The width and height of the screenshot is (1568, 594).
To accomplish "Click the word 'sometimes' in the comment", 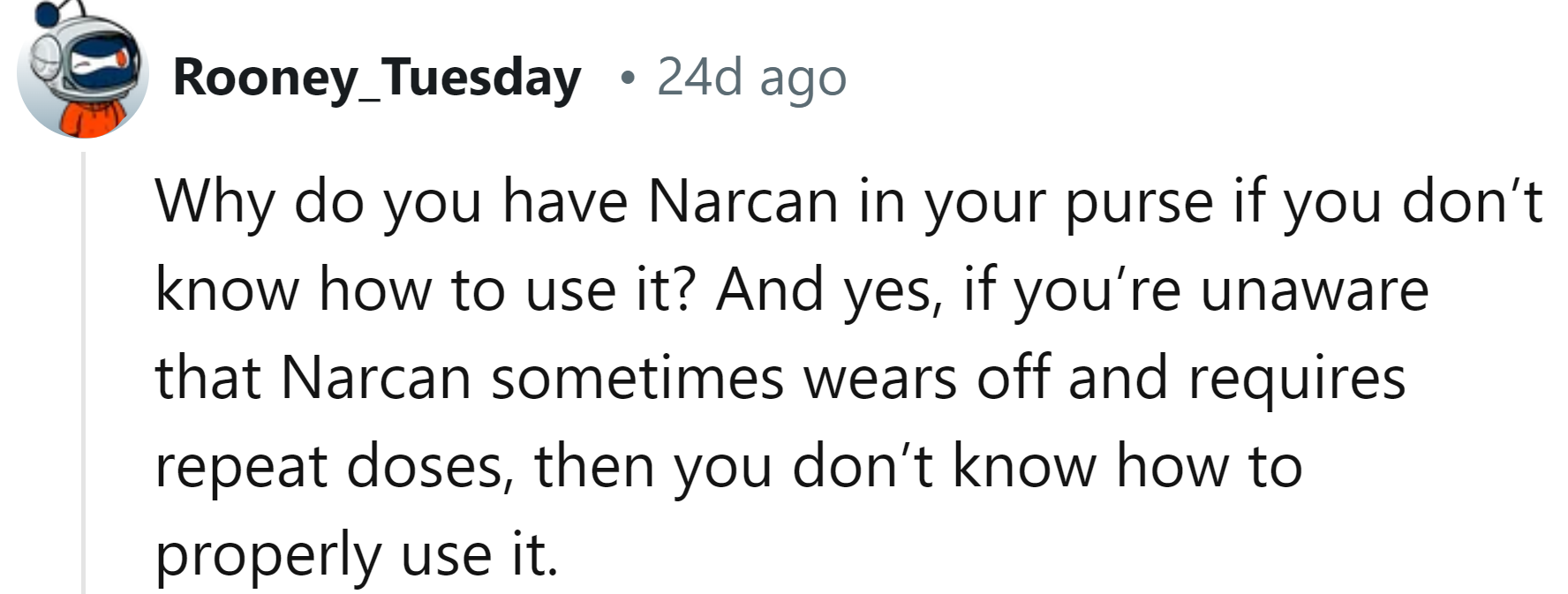I will point(637,378).
